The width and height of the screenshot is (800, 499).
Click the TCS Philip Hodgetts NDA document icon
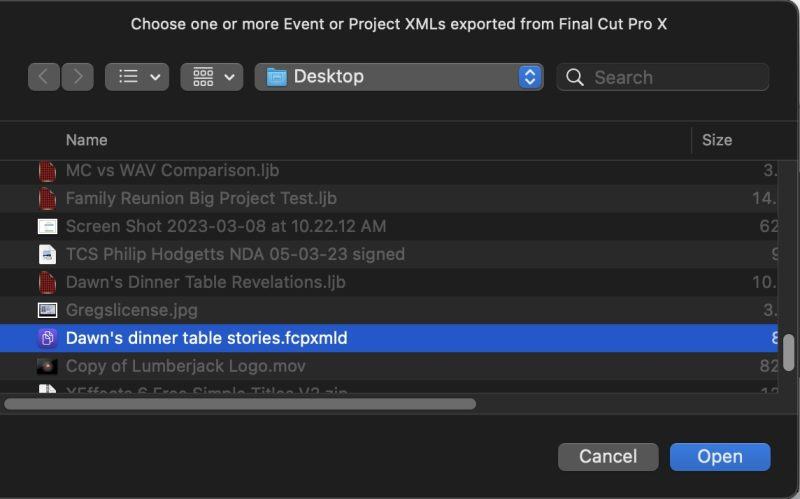[x=47, y=254]
